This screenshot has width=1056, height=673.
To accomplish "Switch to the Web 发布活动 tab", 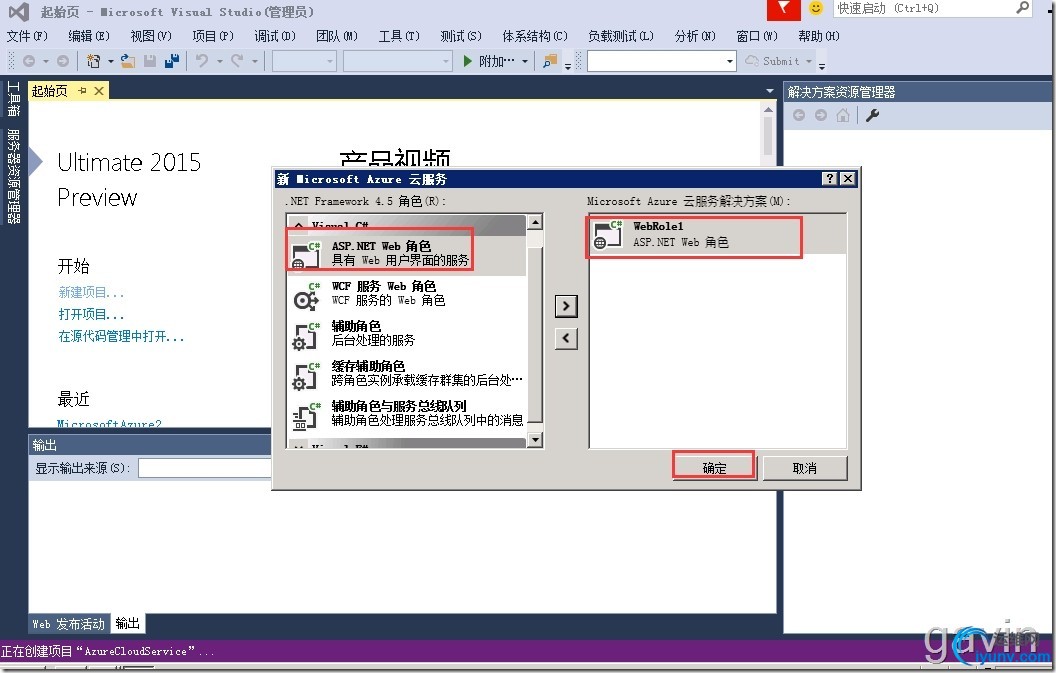I will pyautogui.click(x=69, y=624).
